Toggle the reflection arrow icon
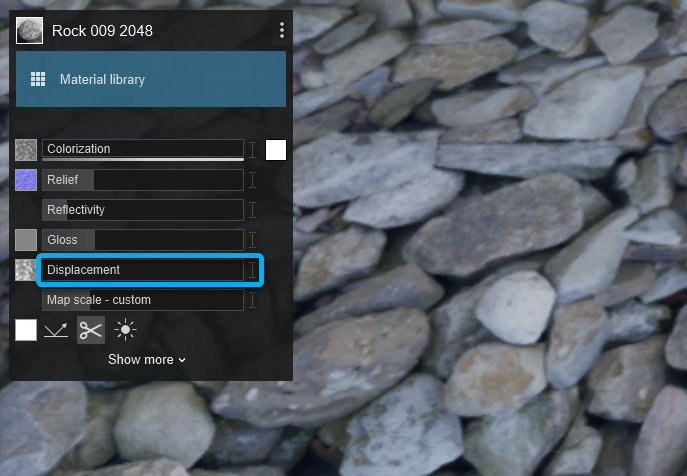The image size is (687, 476). [x=56, y=330]
